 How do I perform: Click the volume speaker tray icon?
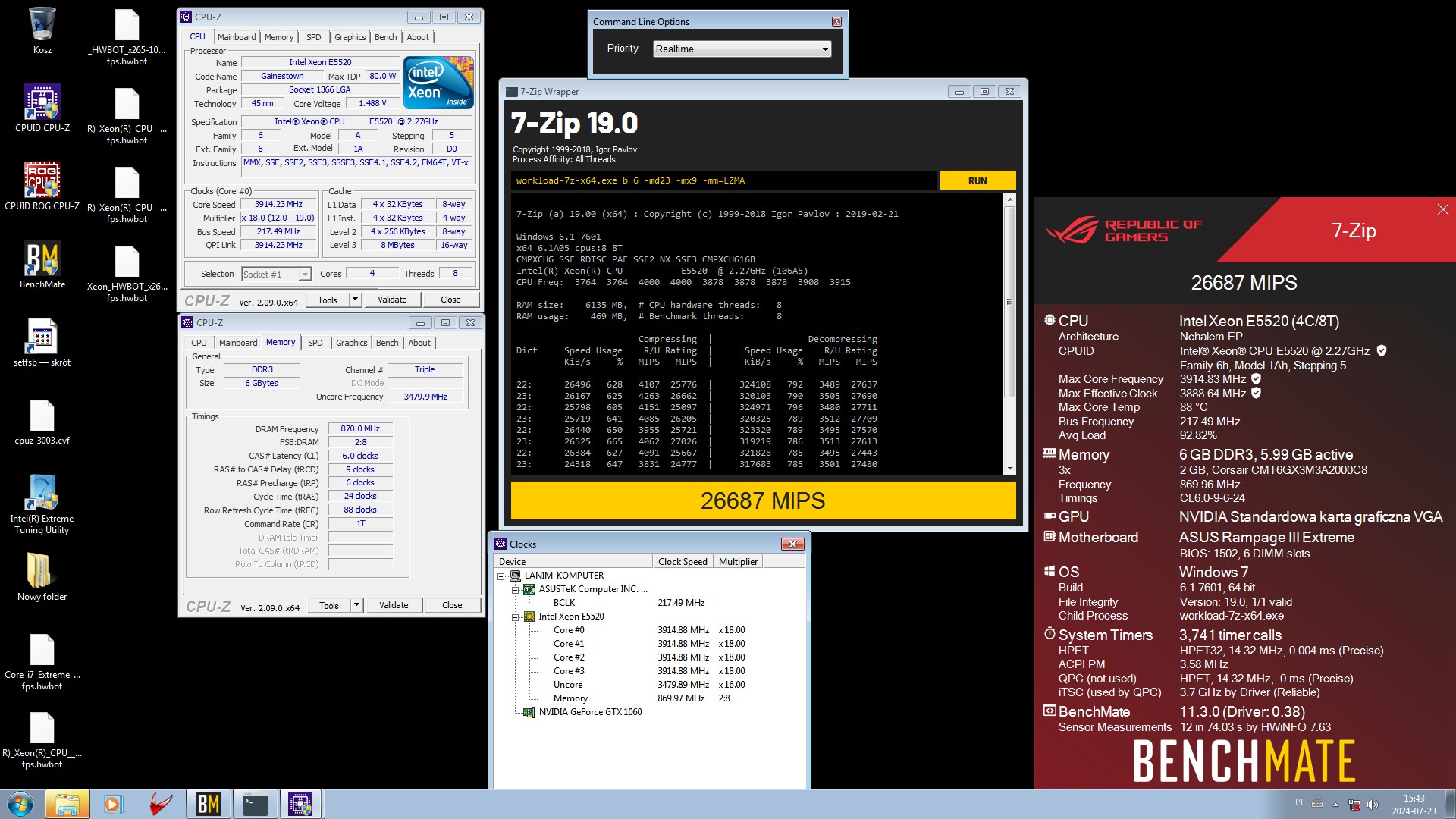tap(1373, 804)
